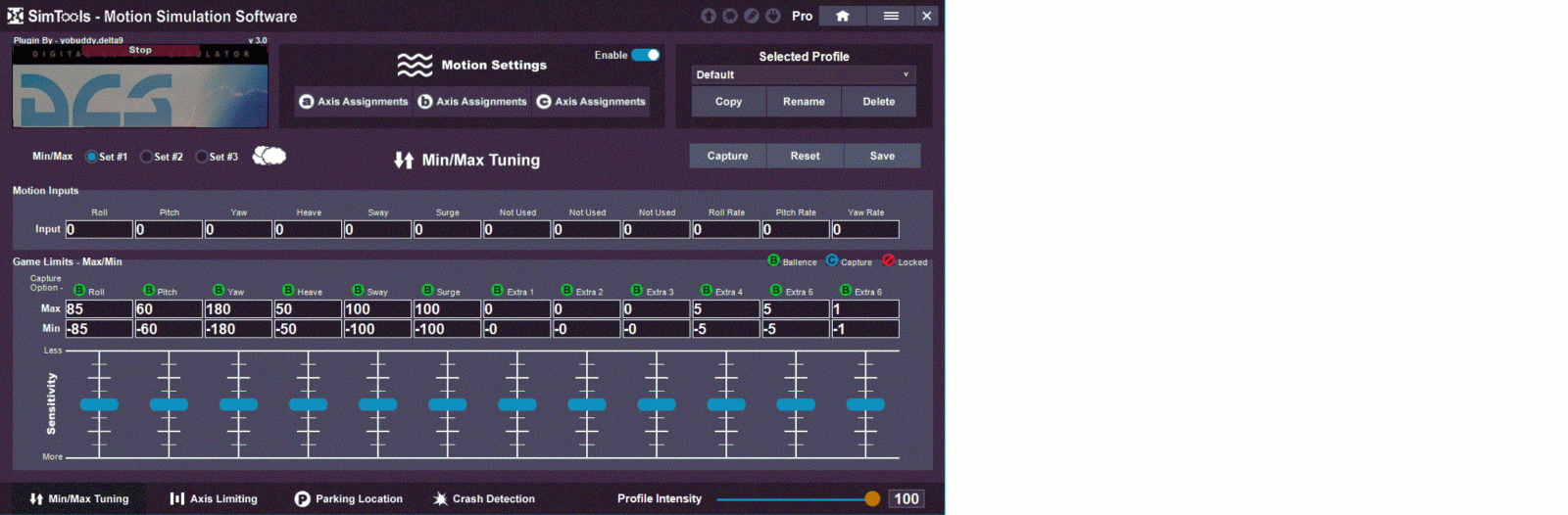Click the Profile Intensity value box 100

pyautogui.click(x=906, y=498)
